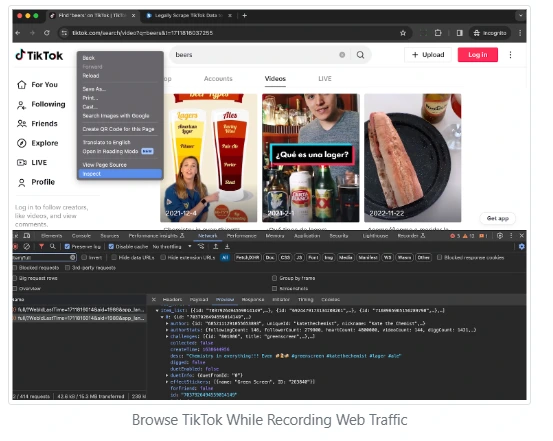
Task: Click the Export HAR download arrow icon
Action: pos(227,246)
